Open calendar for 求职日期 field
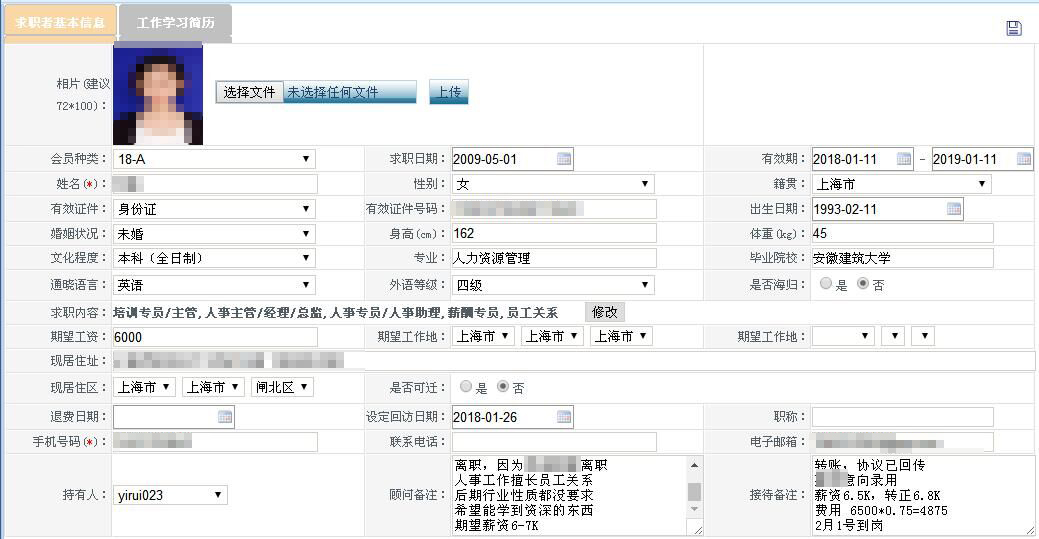1039x539 pixels. point(564,159)
